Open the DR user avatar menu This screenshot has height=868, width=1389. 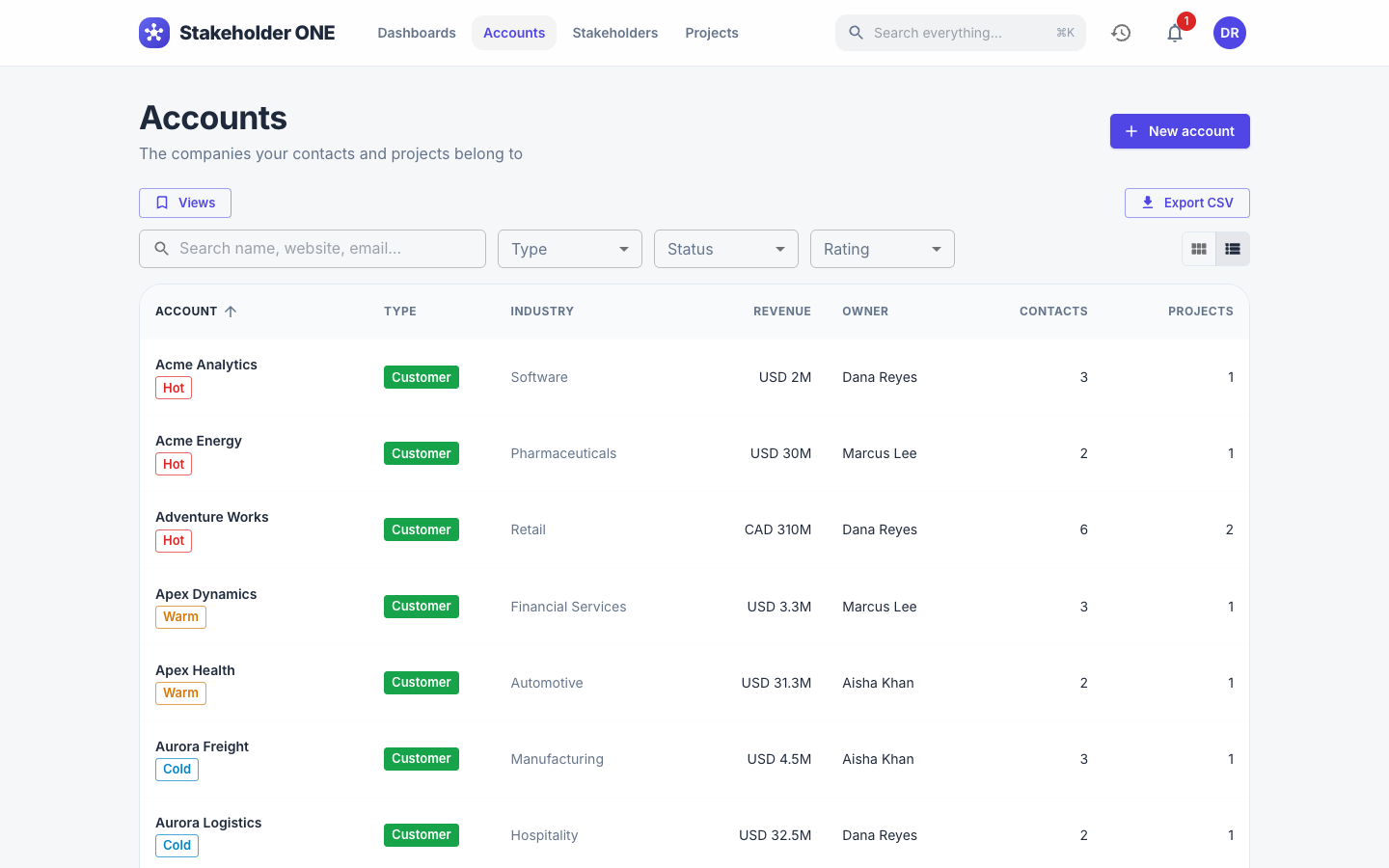click(x=1230, y=33)
